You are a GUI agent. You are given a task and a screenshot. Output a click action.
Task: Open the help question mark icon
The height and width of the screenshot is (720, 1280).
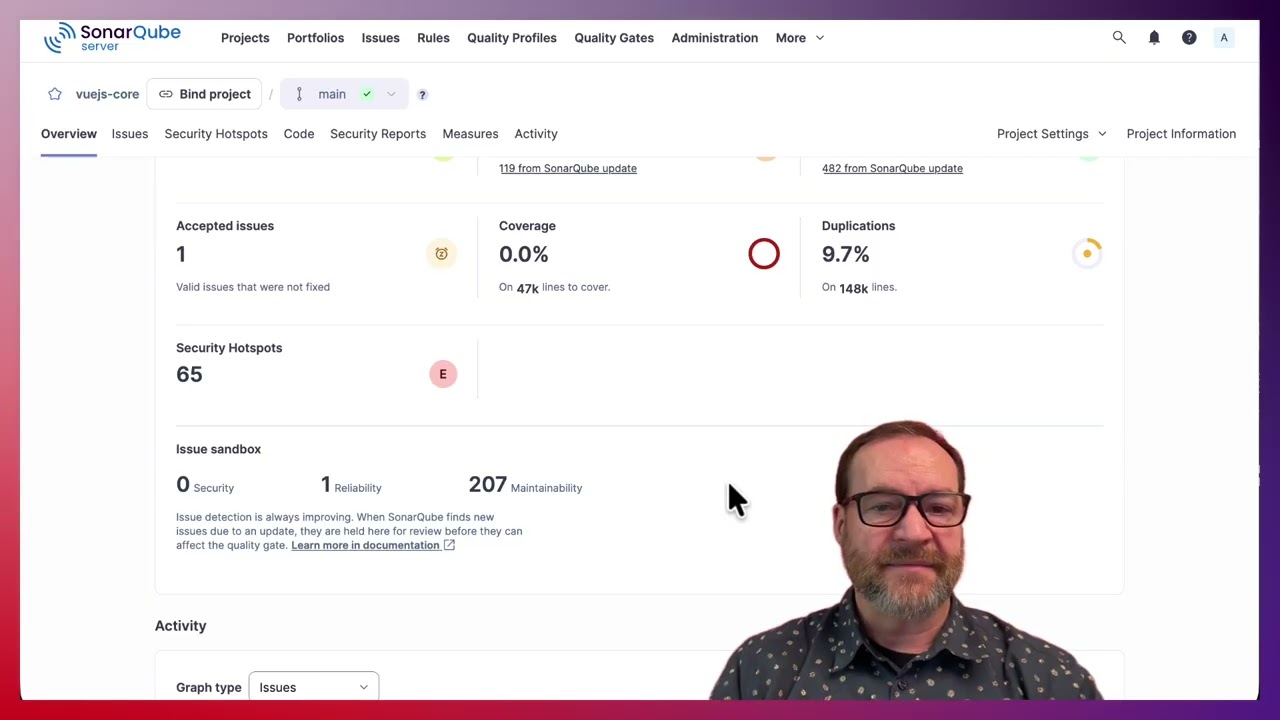click(x=1189, y=38)
